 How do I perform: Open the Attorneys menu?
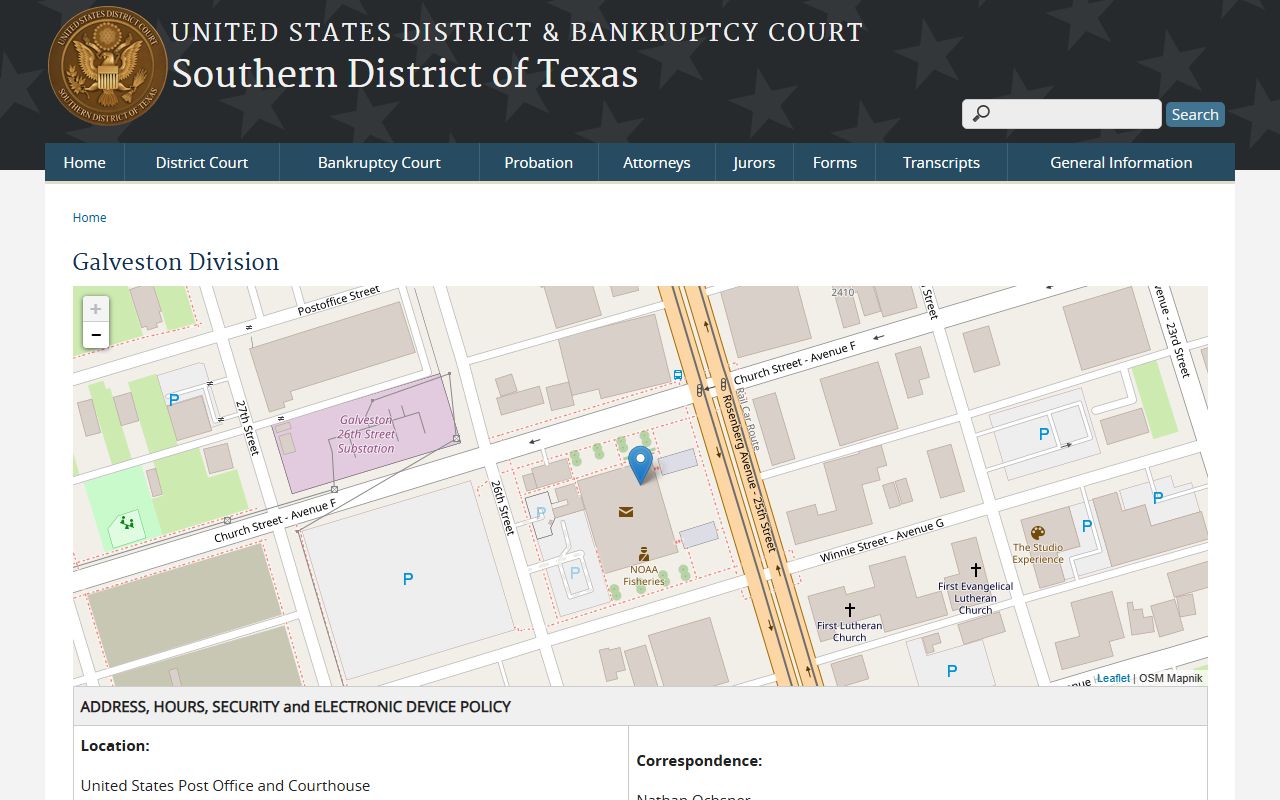click(657, 163)
